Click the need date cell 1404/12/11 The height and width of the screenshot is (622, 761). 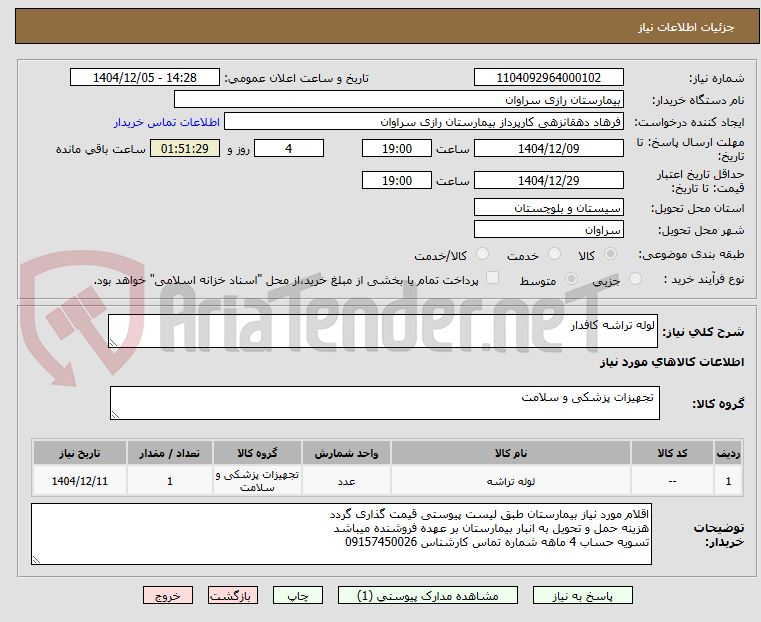80,481
